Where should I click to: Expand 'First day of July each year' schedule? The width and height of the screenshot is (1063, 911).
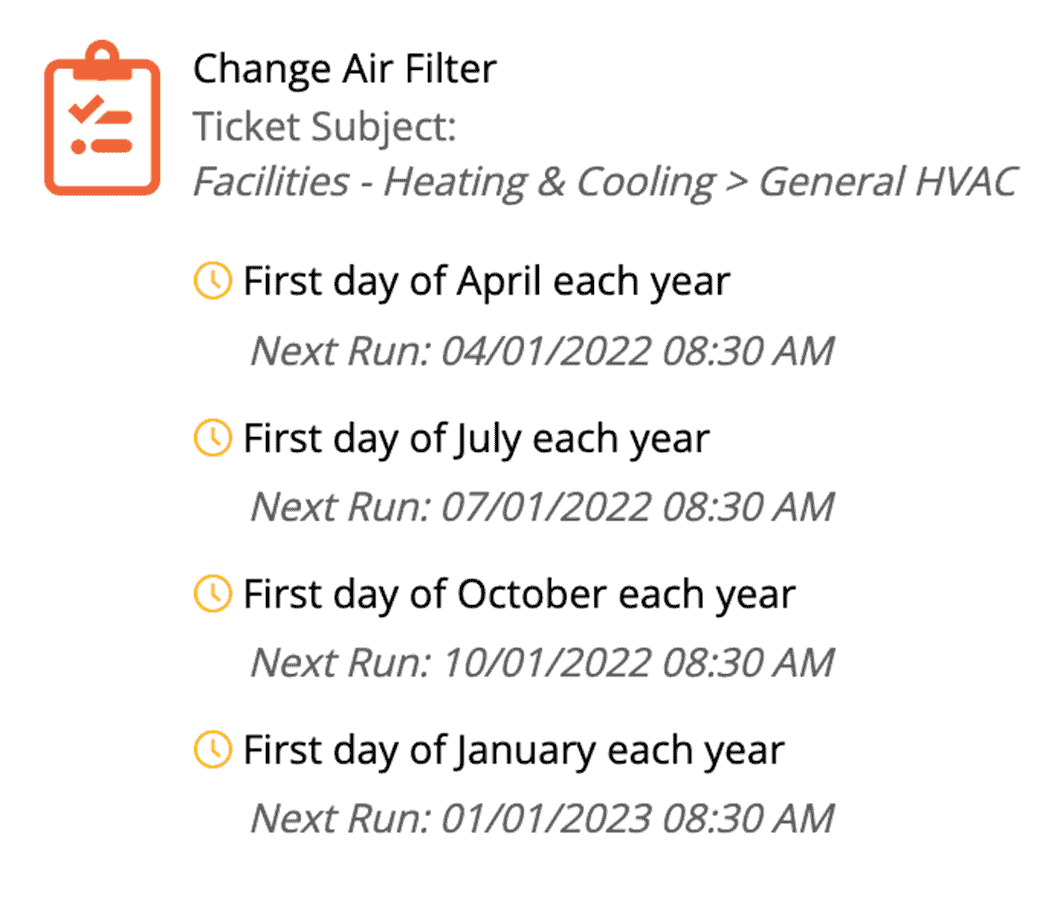point(475,437)
